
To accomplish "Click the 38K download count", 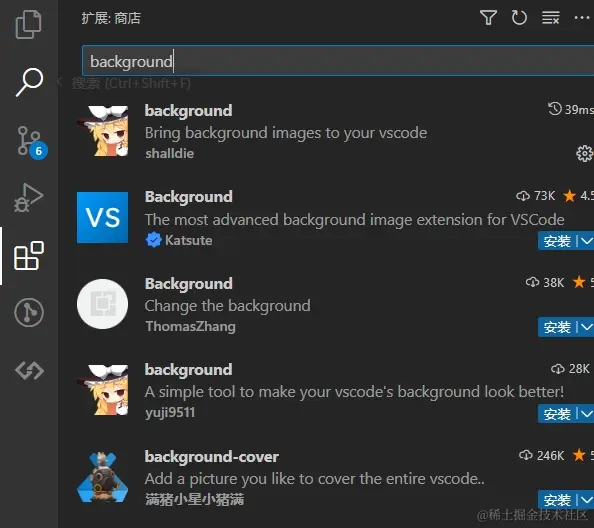I will 545,282.
